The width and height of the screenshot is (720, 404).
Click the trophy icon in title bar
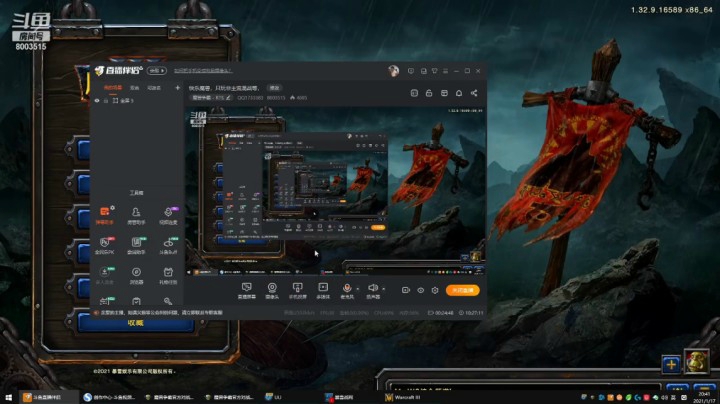434,71
